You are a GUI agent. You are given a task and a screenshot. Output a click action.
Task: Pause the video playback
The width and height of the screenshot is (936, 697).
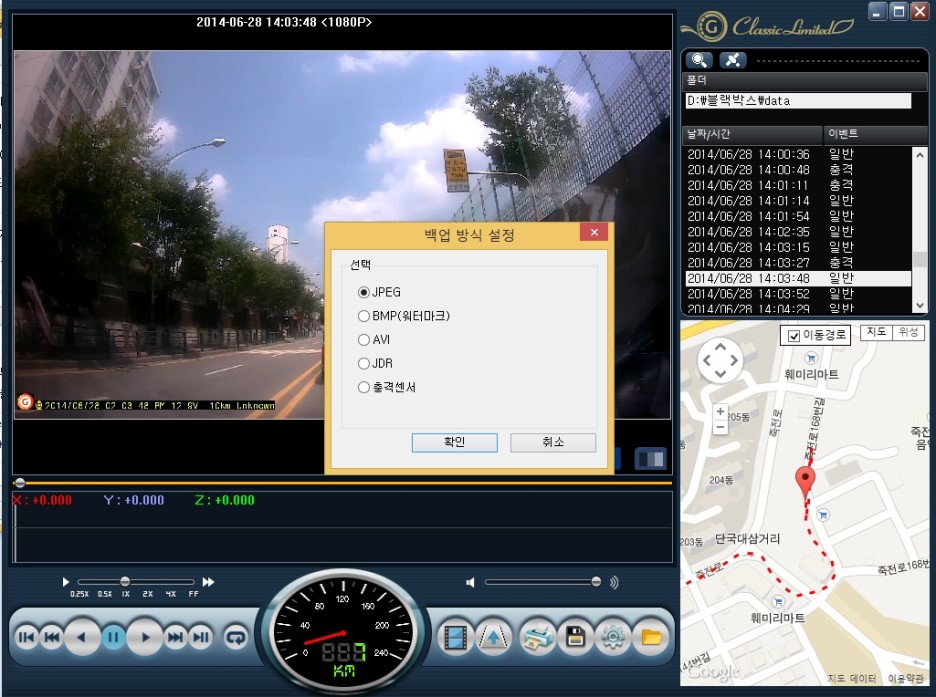(113, 636)
